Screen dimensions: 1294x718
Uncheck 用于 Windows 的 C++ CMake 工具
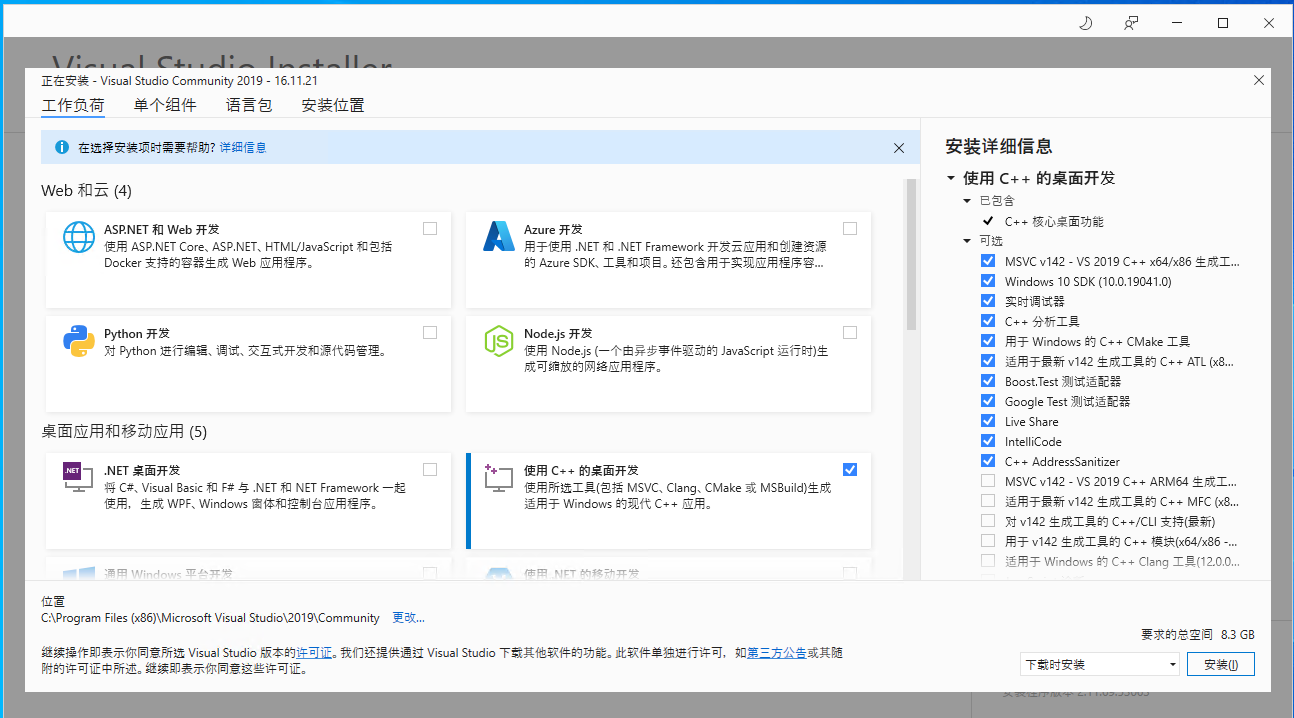pos(988,341)
